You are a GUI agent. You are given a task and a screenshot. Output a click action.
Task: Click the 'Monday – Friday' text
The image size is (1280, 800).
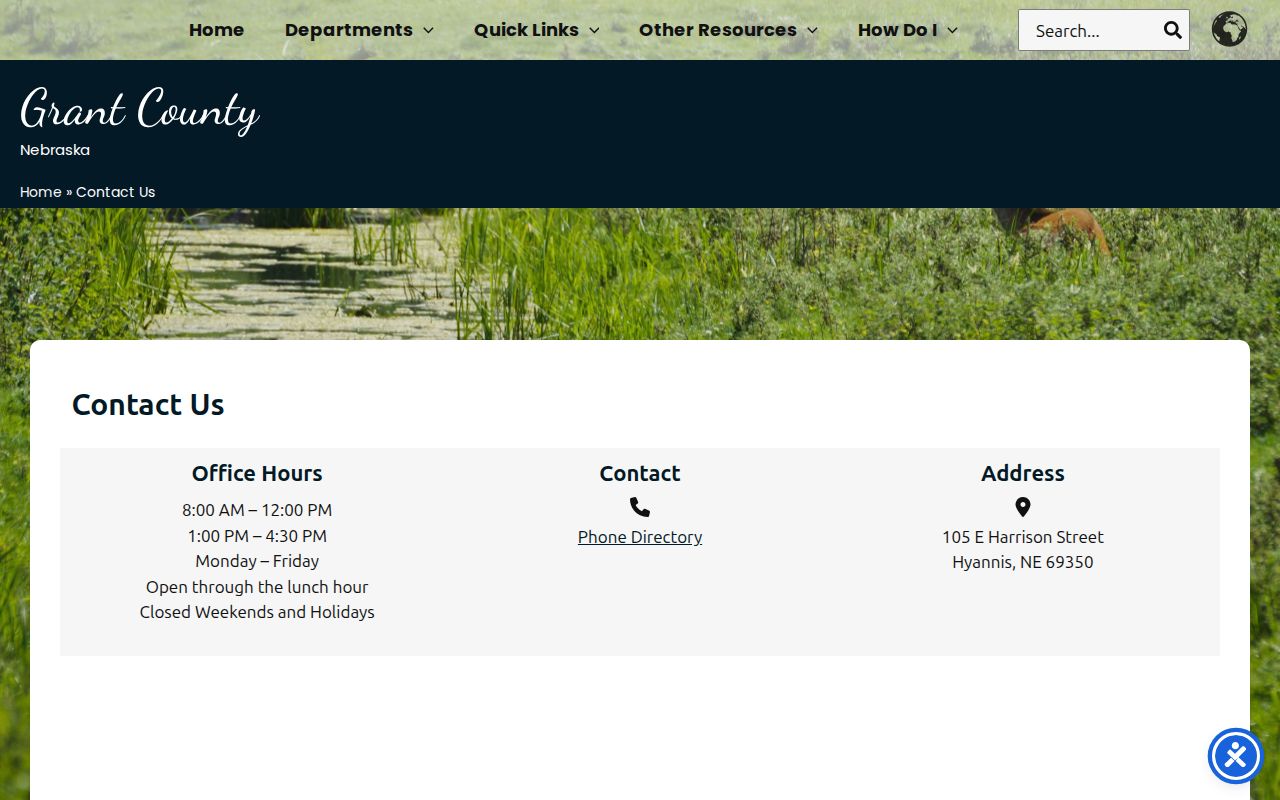point(257,561)
